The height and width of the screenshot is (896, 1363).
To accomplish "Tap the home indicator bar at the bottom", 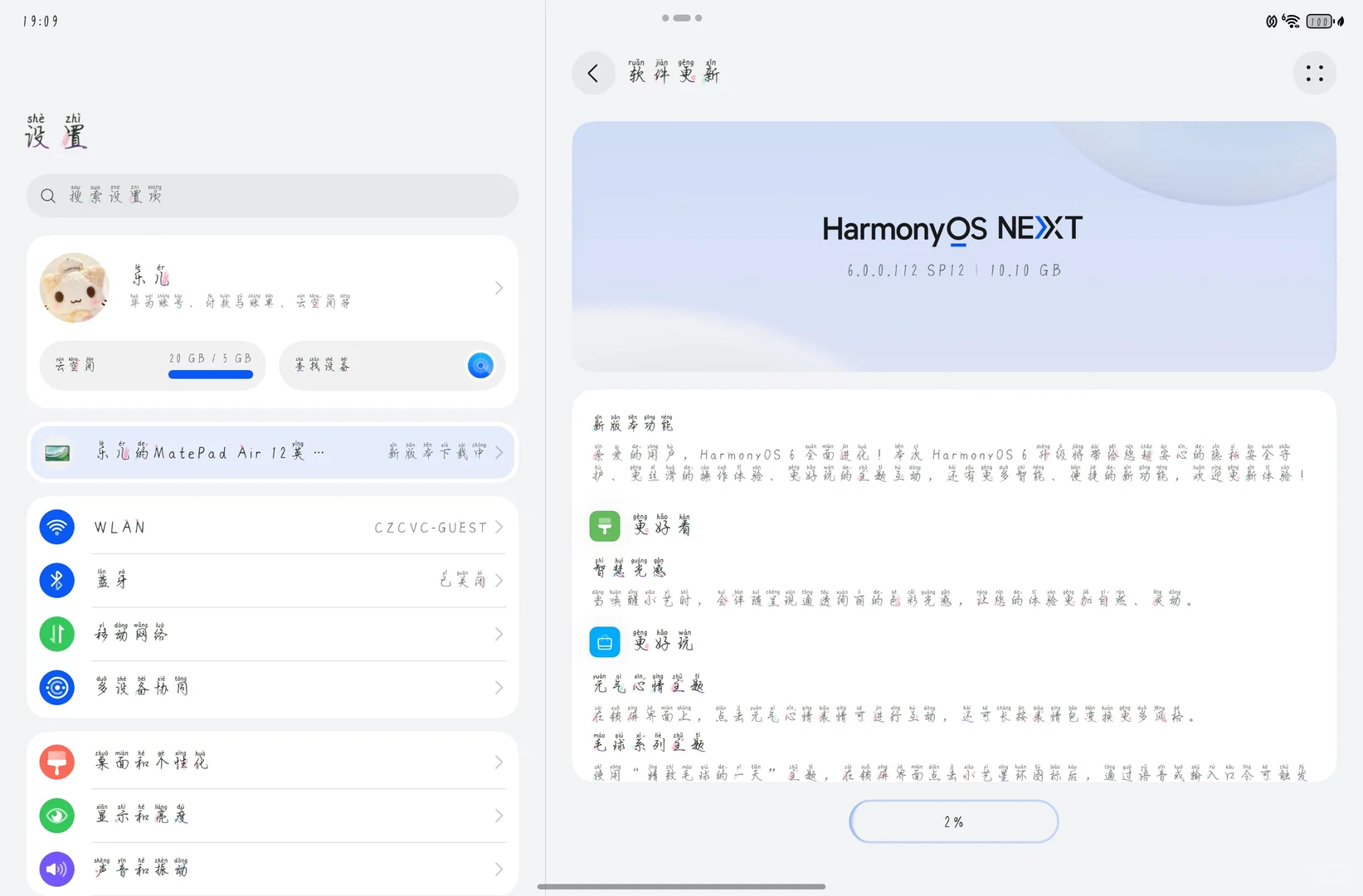I will click(681, 886).
